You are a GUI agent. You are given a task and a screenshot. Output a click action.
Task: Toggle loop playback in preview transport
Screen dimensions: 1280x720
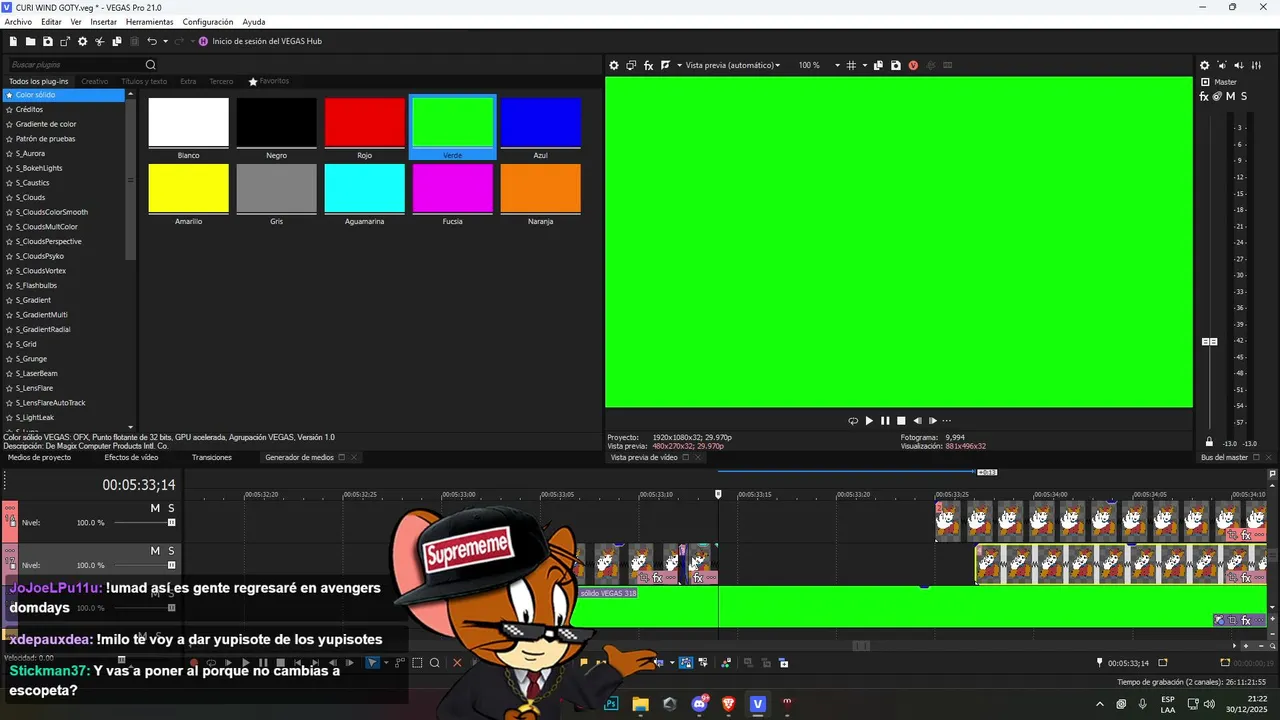tap(853, 421)
